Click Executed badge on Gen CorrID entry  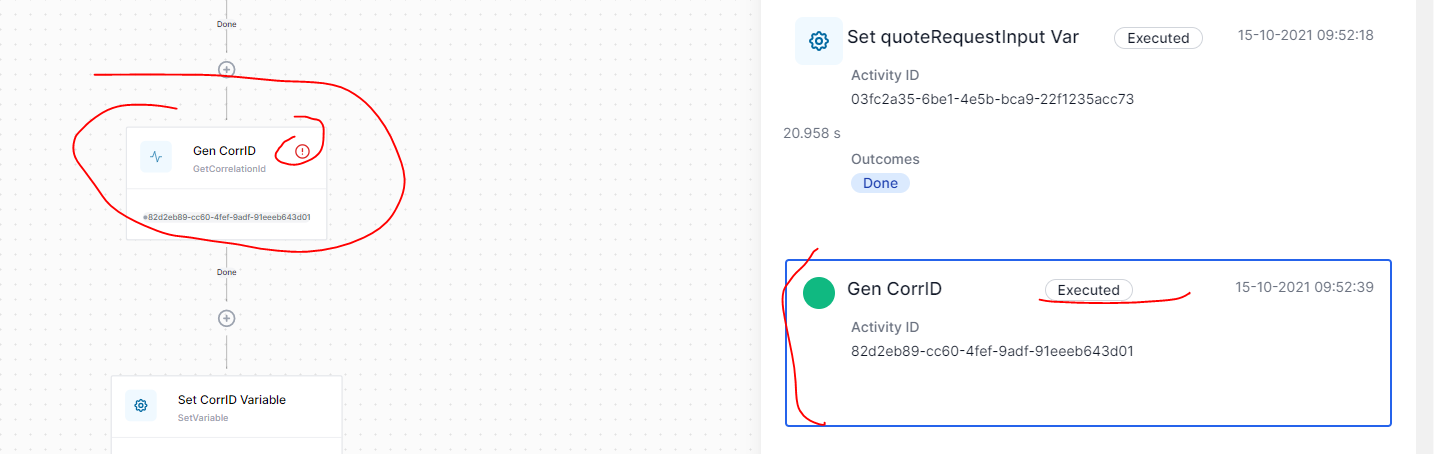coord(1088,290)
